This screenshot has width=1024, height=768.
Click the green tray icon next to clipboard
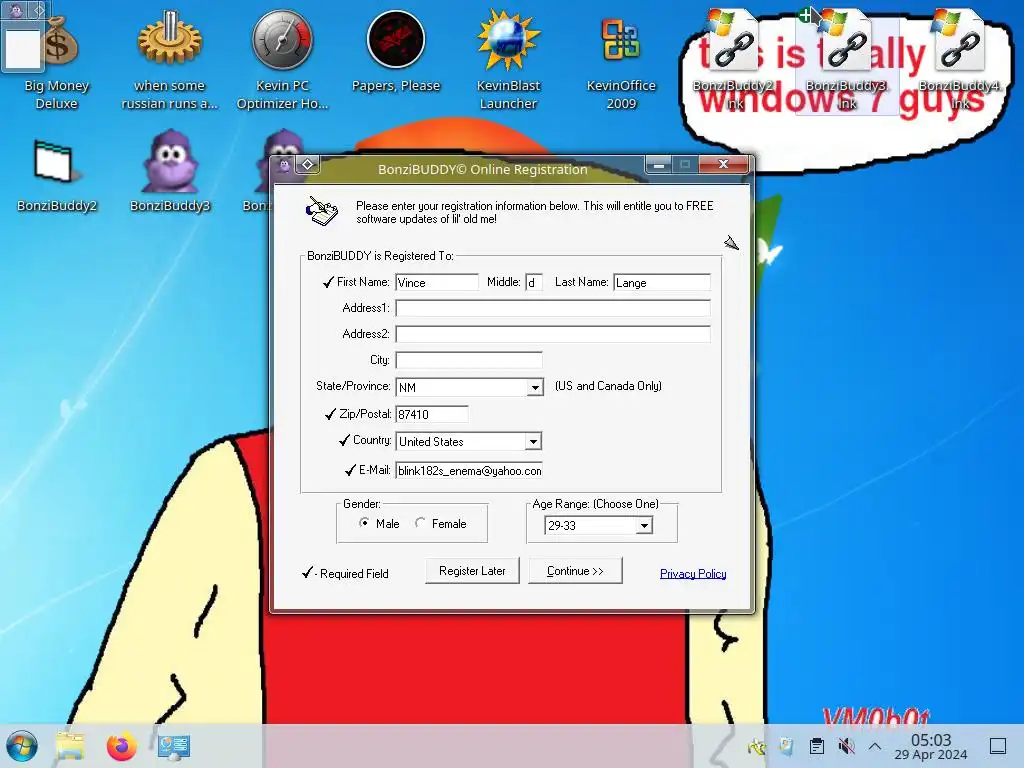click(x=758, y=746)
